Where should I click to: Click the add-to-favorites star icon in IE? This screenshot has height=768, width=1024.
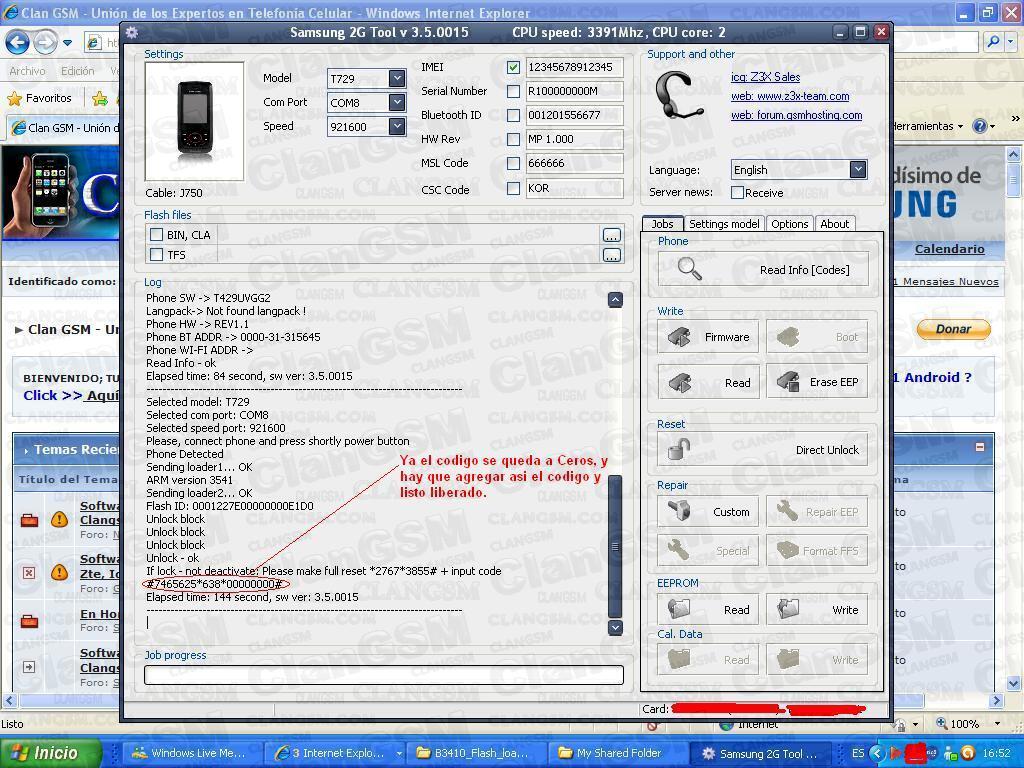coord(100,98)
